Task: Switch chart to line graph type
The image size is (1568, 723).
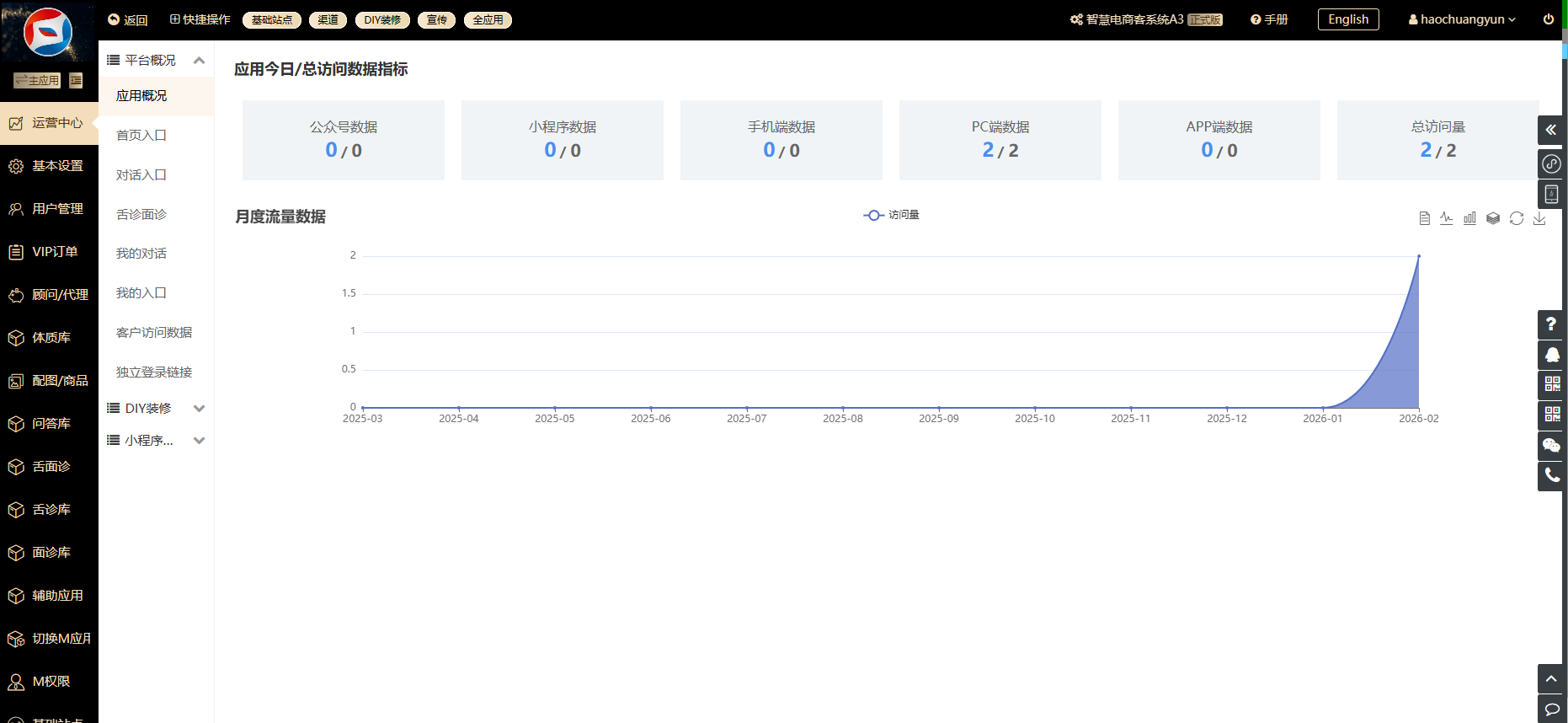Action: pos(1447,218)
